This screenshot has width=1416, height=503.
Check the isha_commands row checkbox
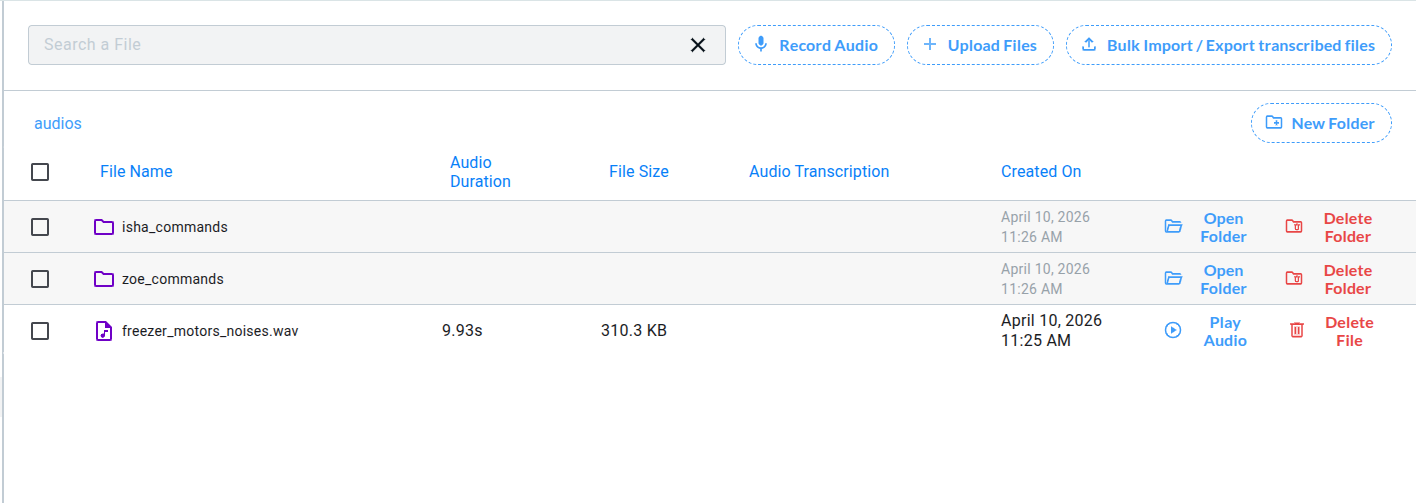40,227
